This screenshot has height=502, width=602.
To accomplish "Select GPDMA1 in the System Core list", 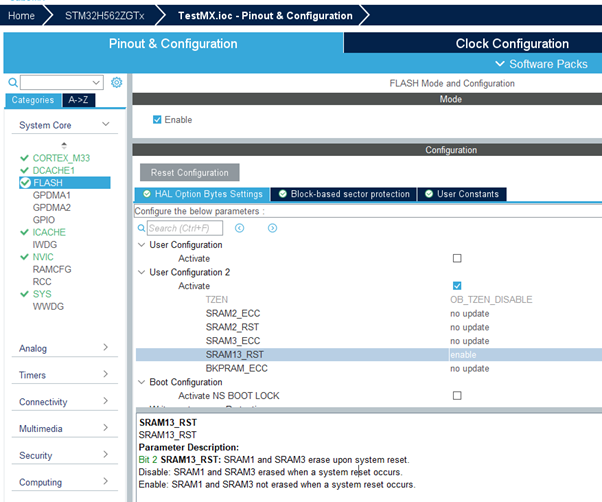I will 52,195.
